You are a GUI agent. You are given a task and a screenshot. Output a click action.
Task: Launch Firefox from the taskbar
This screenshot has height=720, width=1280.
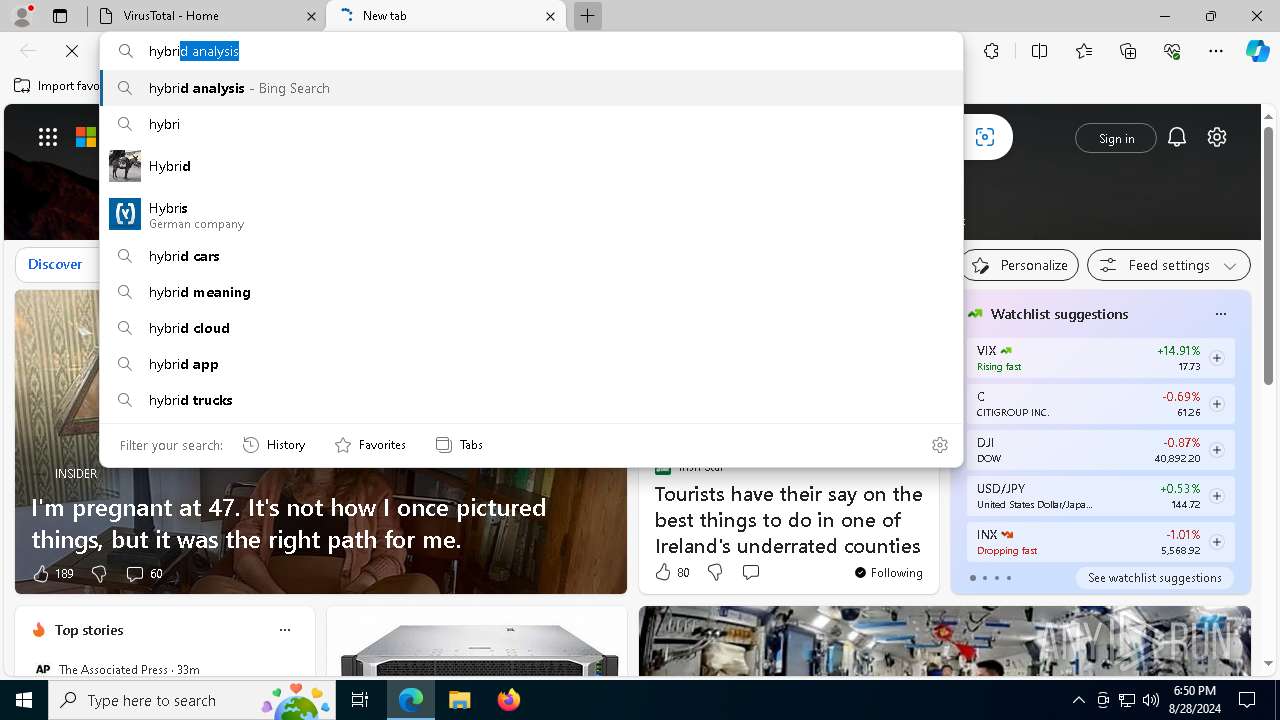(x=509, y=700)
